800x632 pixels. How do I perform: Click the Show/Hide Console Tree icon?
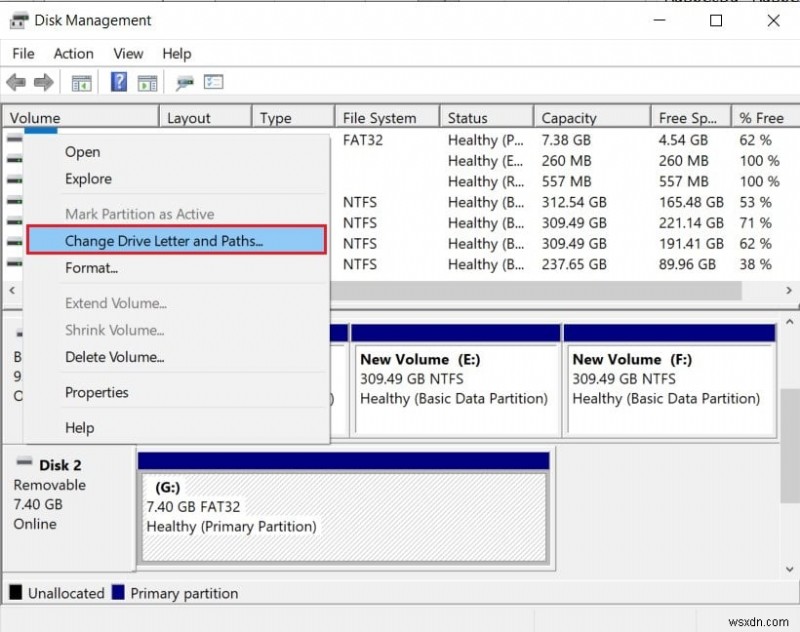[81, 83]
